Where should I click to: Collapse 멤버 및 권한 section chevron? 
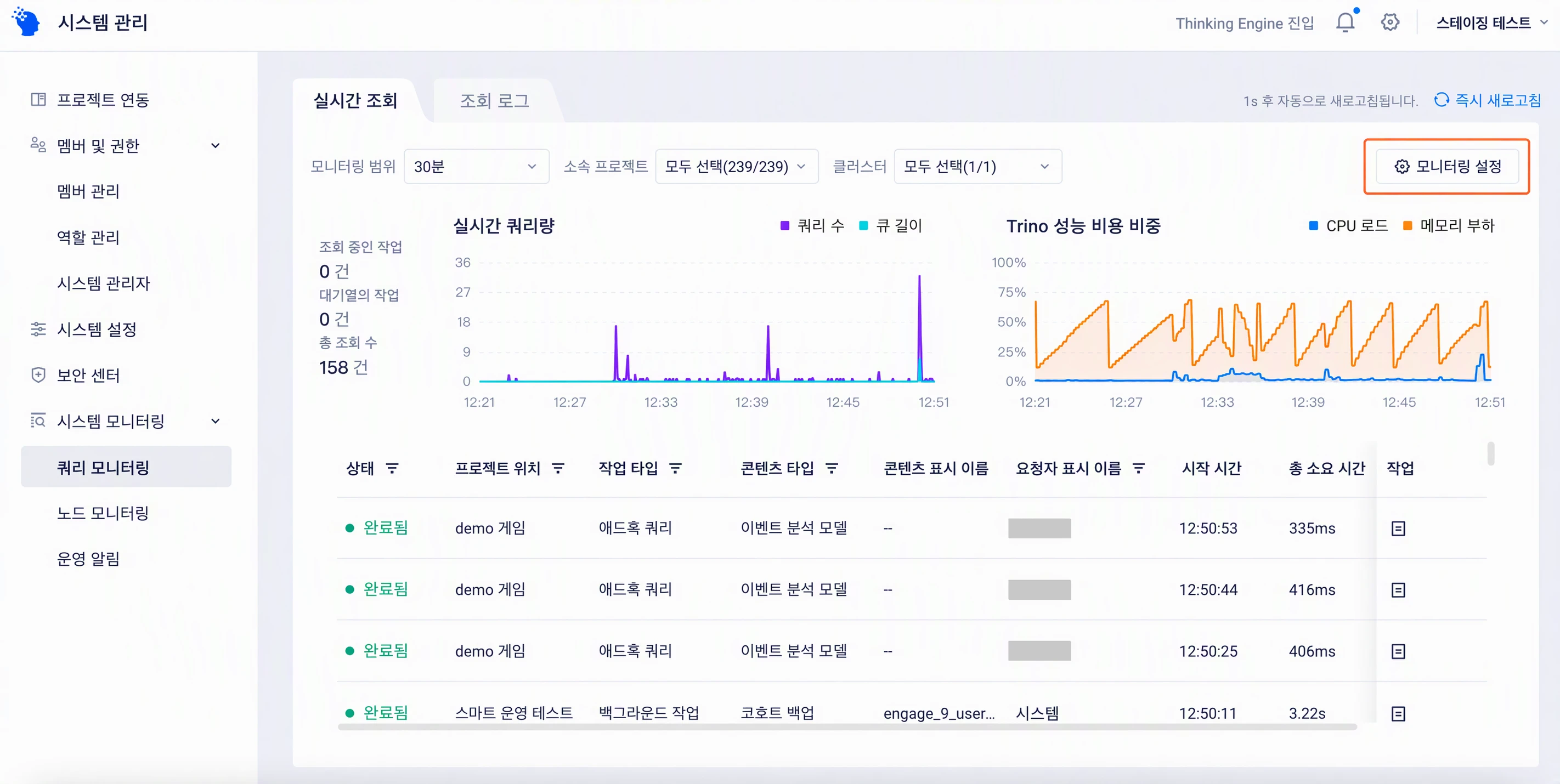[x=215, y=145]
